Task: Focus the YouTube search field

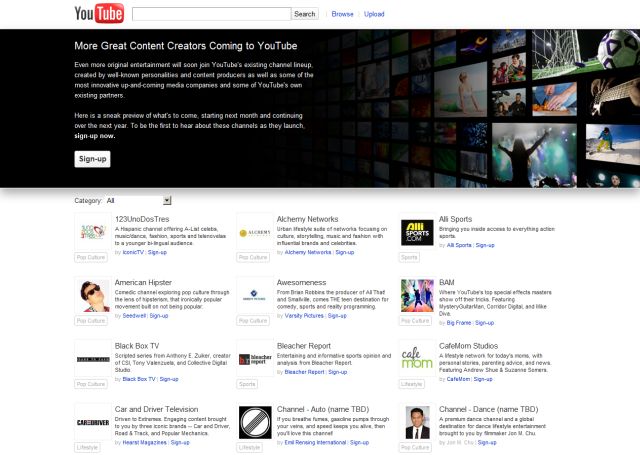Action: [211, 14]
